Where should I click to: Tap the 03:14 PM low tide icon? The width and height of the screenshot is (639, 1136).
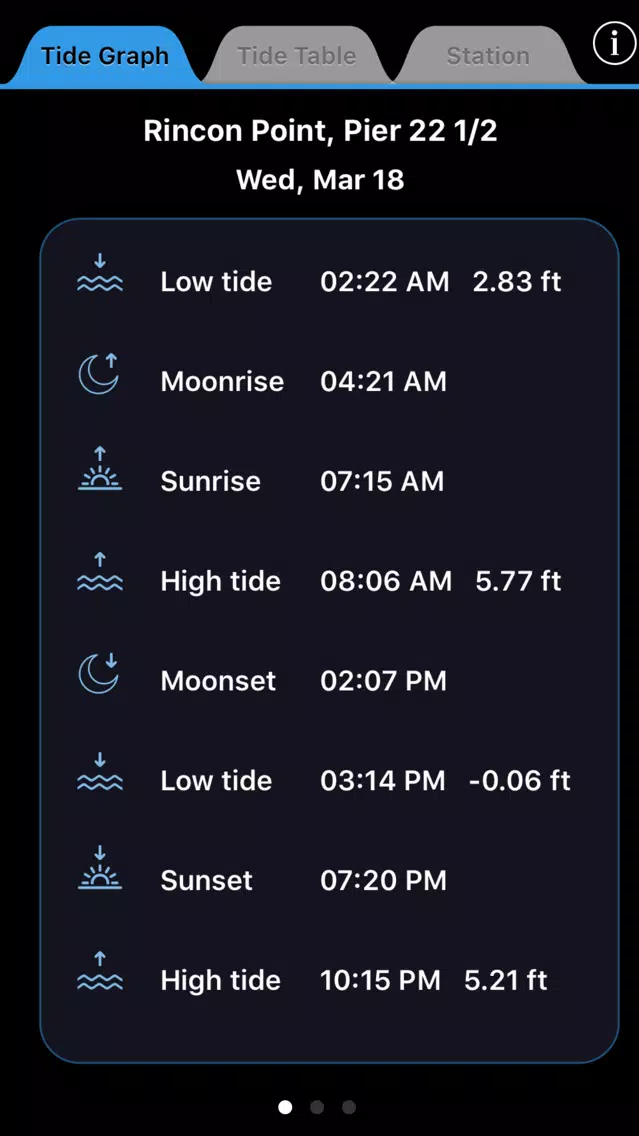[100, 774]
